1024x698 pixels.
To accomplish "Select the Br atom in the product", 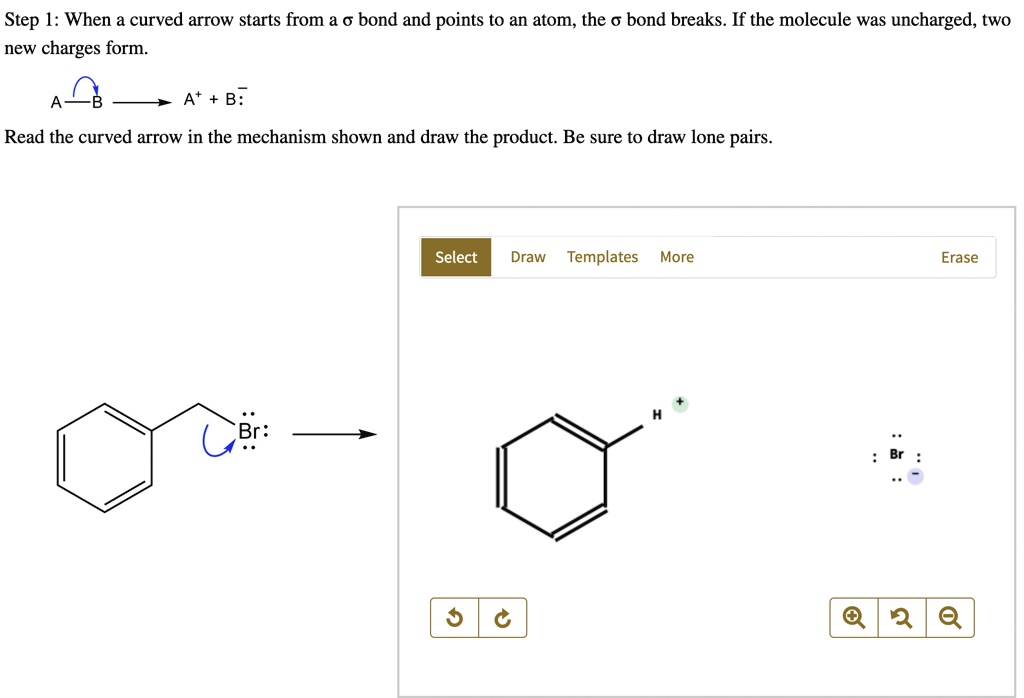I will (895, 454).
